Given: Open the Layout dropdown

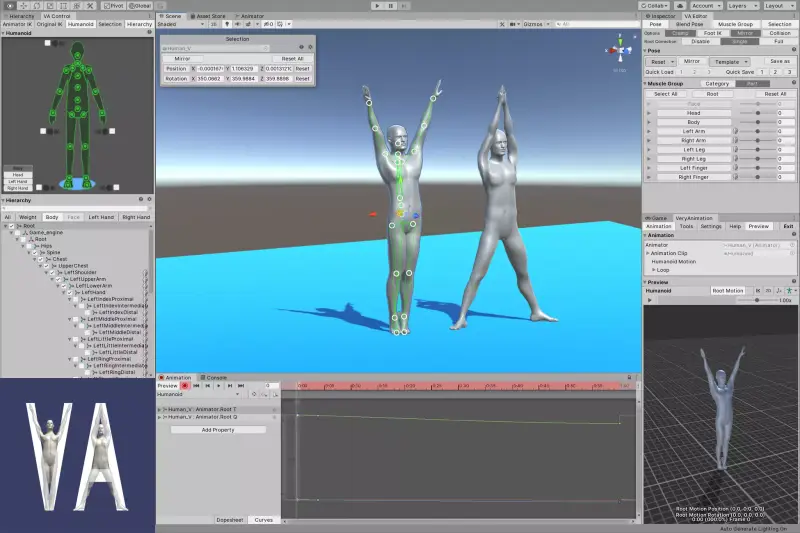Looking at the screenshot, I should coord(778,6).
